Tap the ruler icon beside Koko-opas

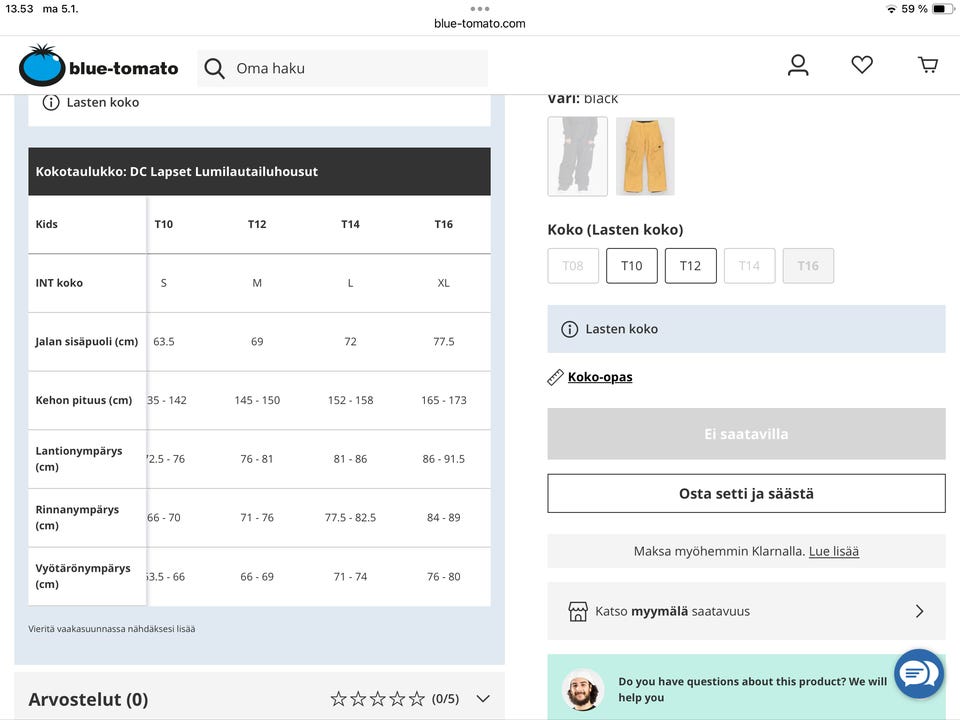(x=556, y=377)
